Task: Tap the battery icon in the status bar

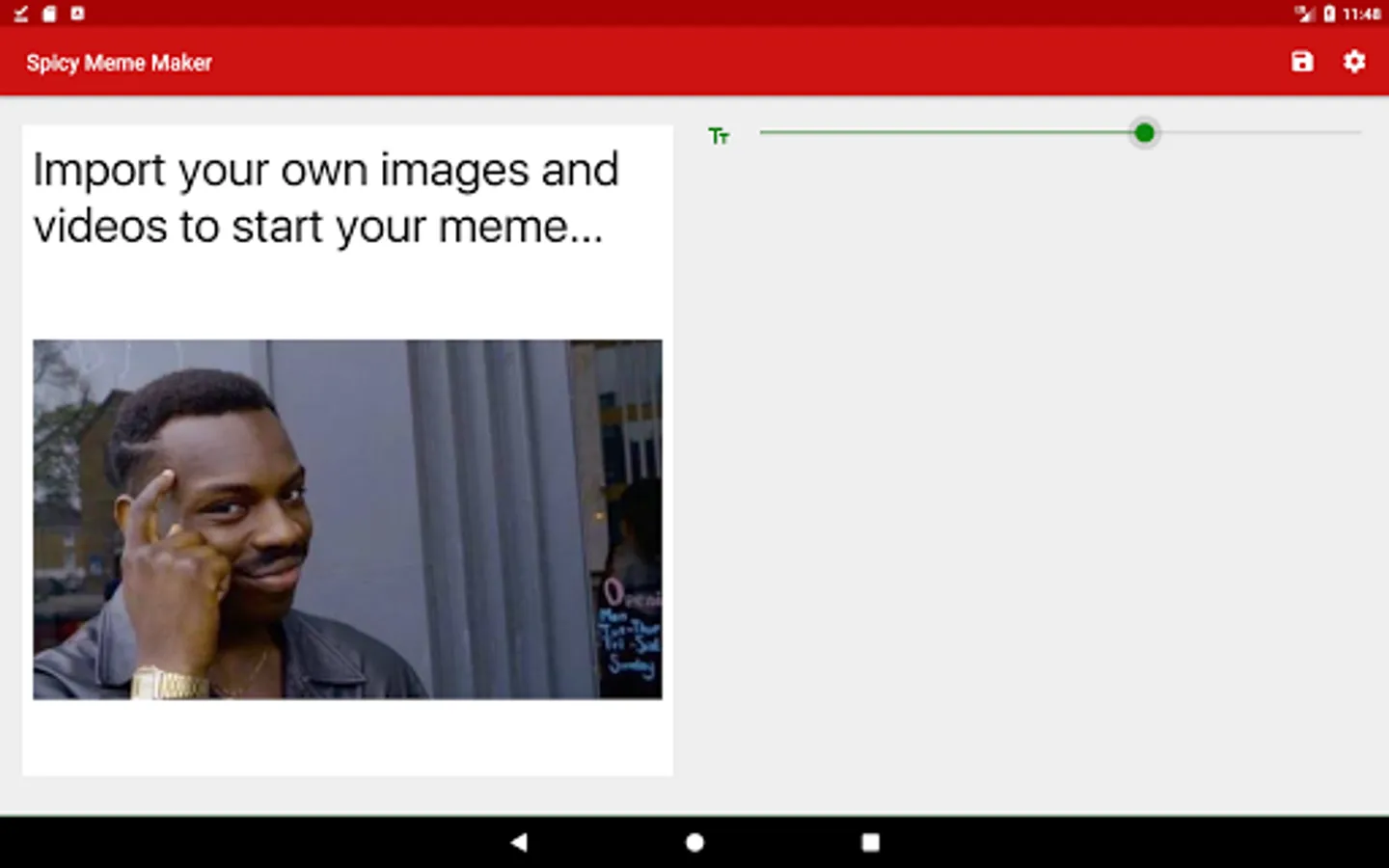Action: pos(1329,14)
